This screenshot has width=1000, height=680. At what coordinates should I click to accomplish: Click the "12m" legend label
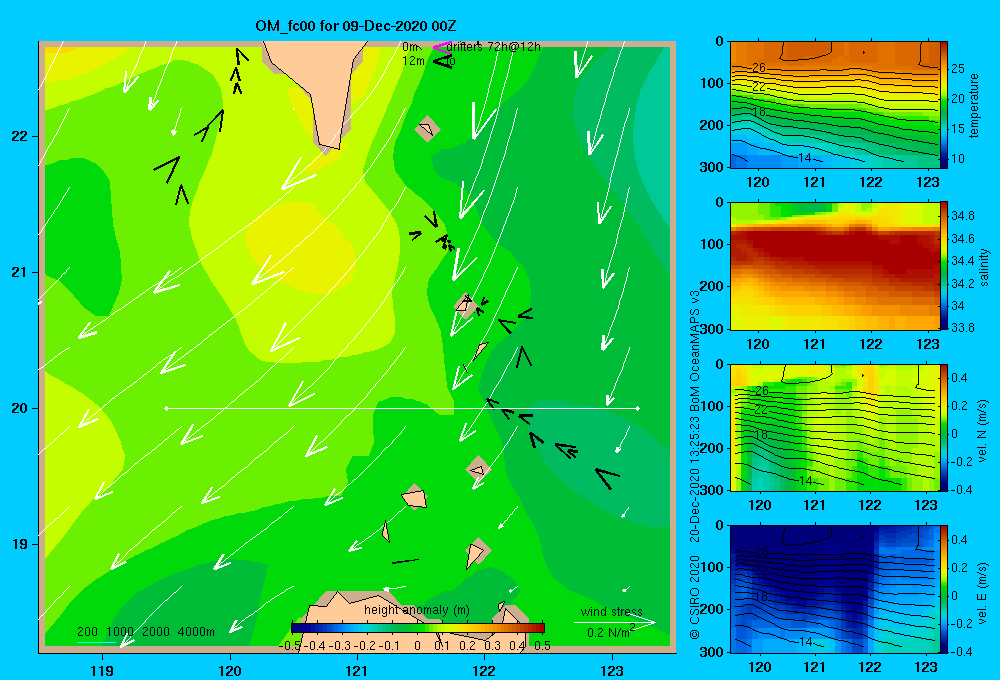413,61
